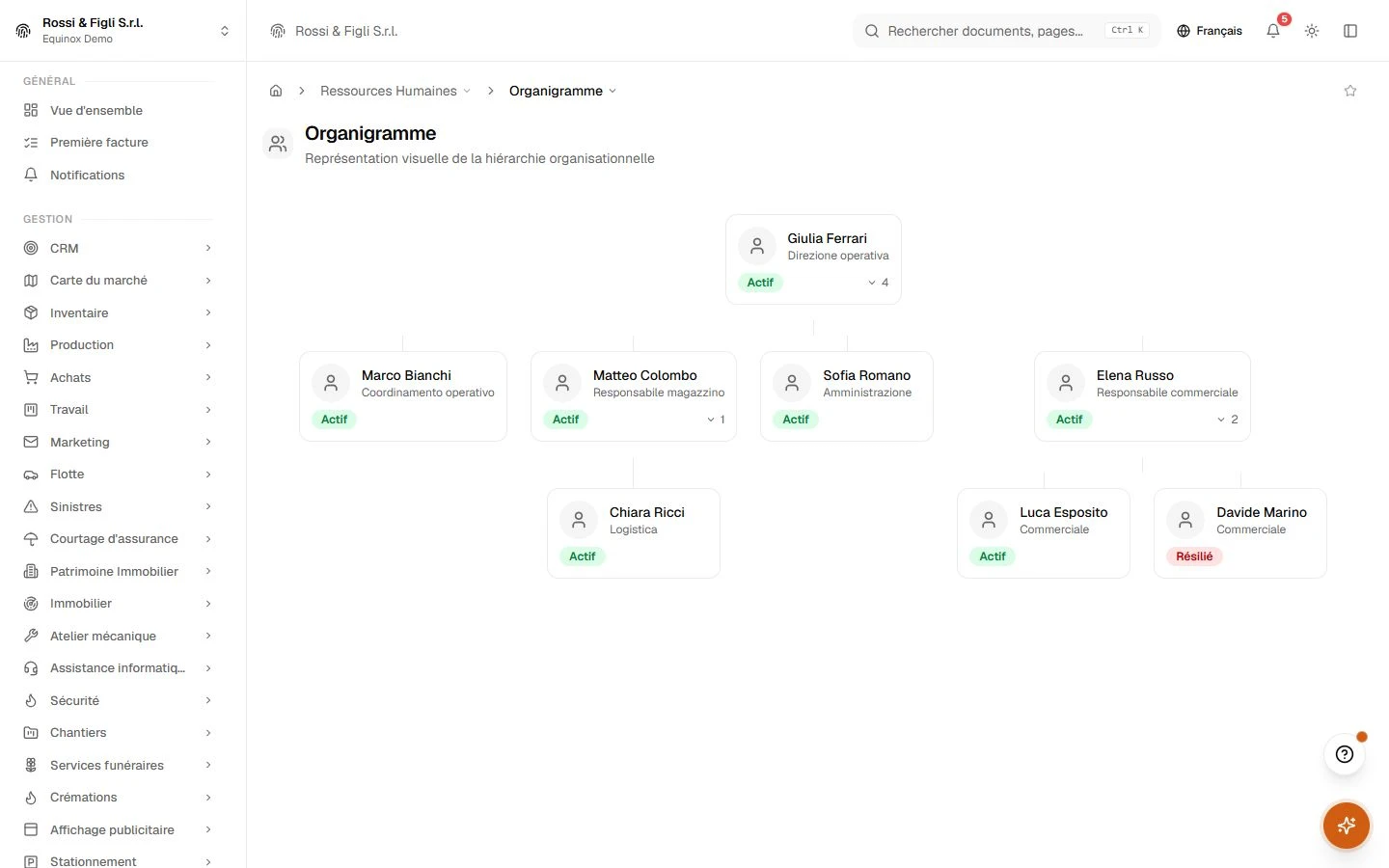The height and width of the screenshot is (868, 1389).
Task: Launch the orange AI assistant button
Action: [1347, 826]
